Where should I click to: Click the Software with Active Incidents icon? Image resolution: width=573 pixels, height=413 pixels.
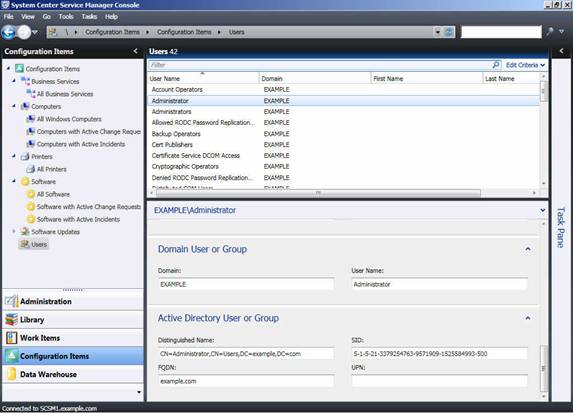(x=31, y=219)
